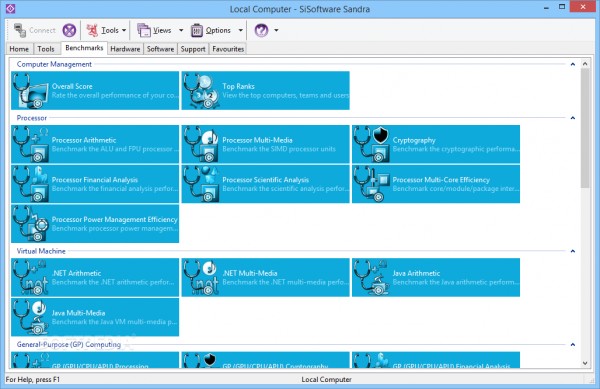Click the Overall Score title text
The height and width of the screenshot is (389, 600).
coord(72,86)
